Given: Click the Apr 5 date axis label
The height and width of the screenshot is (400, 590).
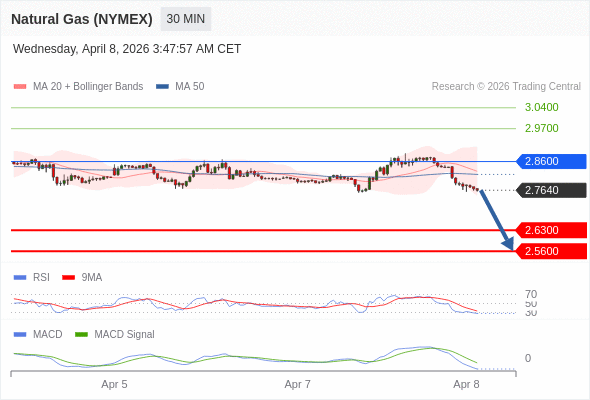Looking at the screenshot, I should (114, 385).
